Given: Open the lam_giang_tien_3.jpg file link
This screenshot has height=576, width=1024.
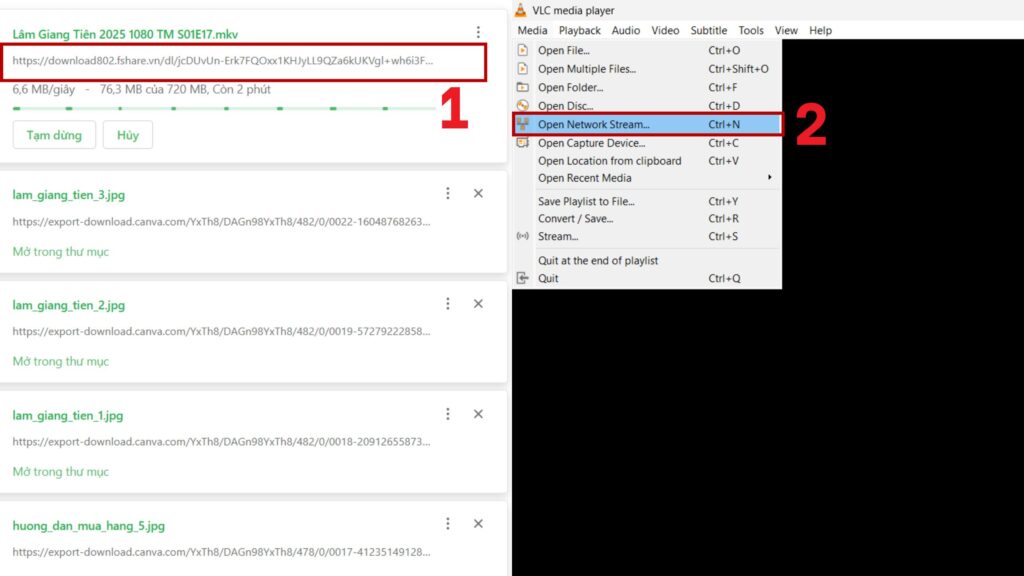Looking at the screenshot, I should [x=69, y=195].
